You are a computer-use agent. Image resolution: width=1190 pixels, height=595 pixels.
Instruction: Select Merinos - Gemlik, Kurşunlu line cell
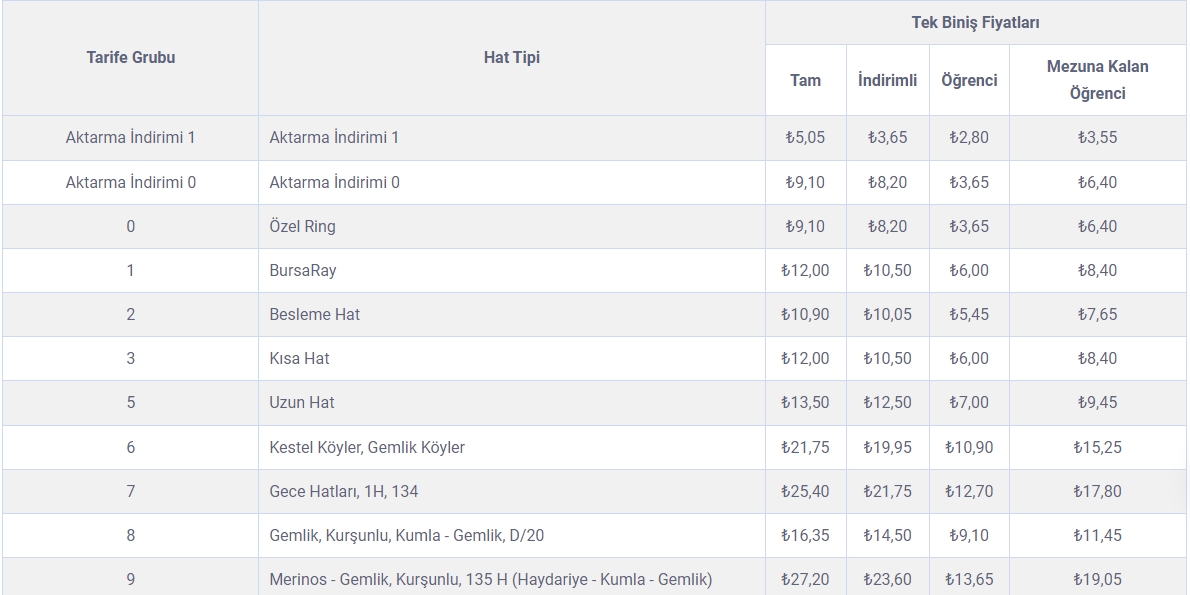point(512,580)
